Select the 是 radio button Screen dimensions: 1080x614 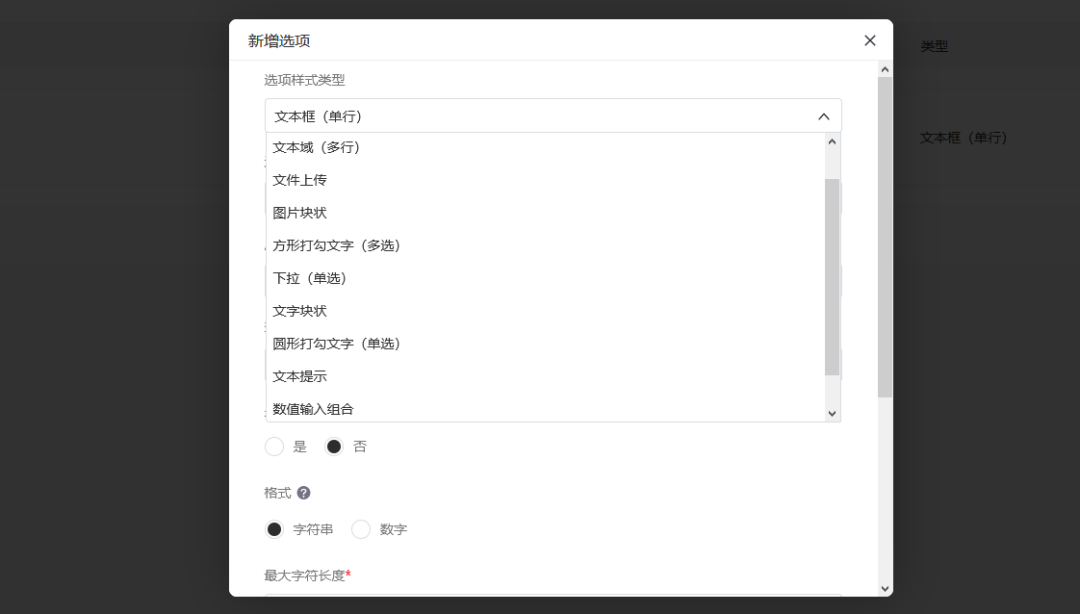tap(274, 446)
